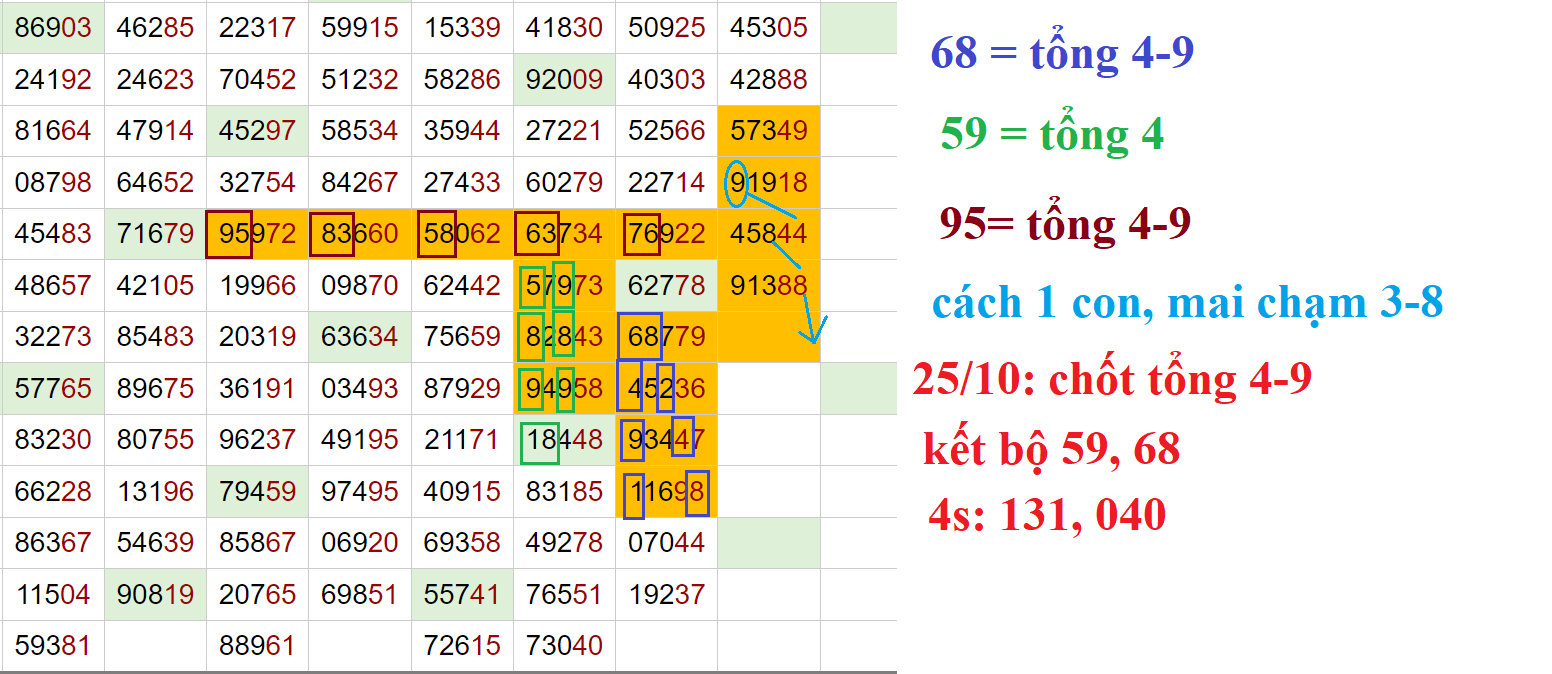Select the orange cell 57349
Image resolution: width=1552 pixels, height=674 pixels.
coord(768,131)
